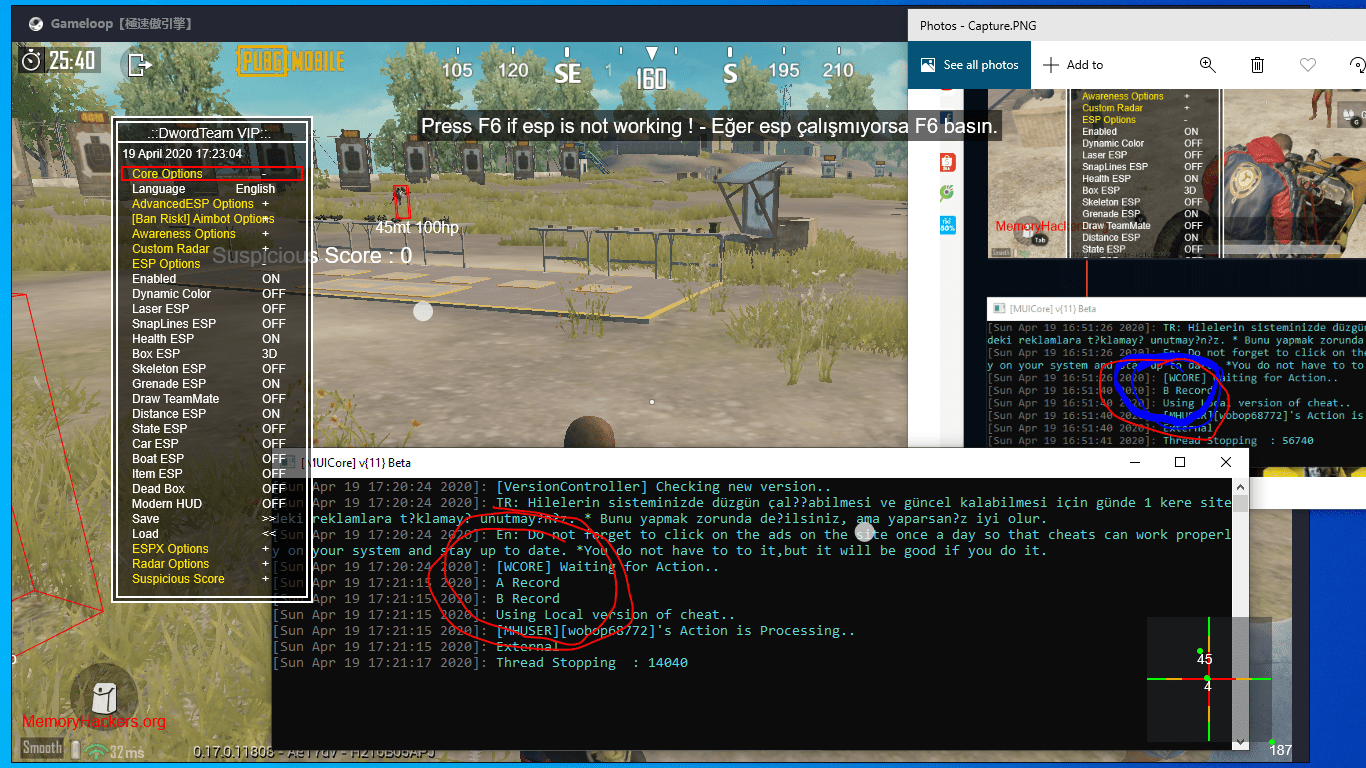Screen dimensions: 1366x768
Task: Click 'Using Local version of cheat..' in front console
Action: 615,615
